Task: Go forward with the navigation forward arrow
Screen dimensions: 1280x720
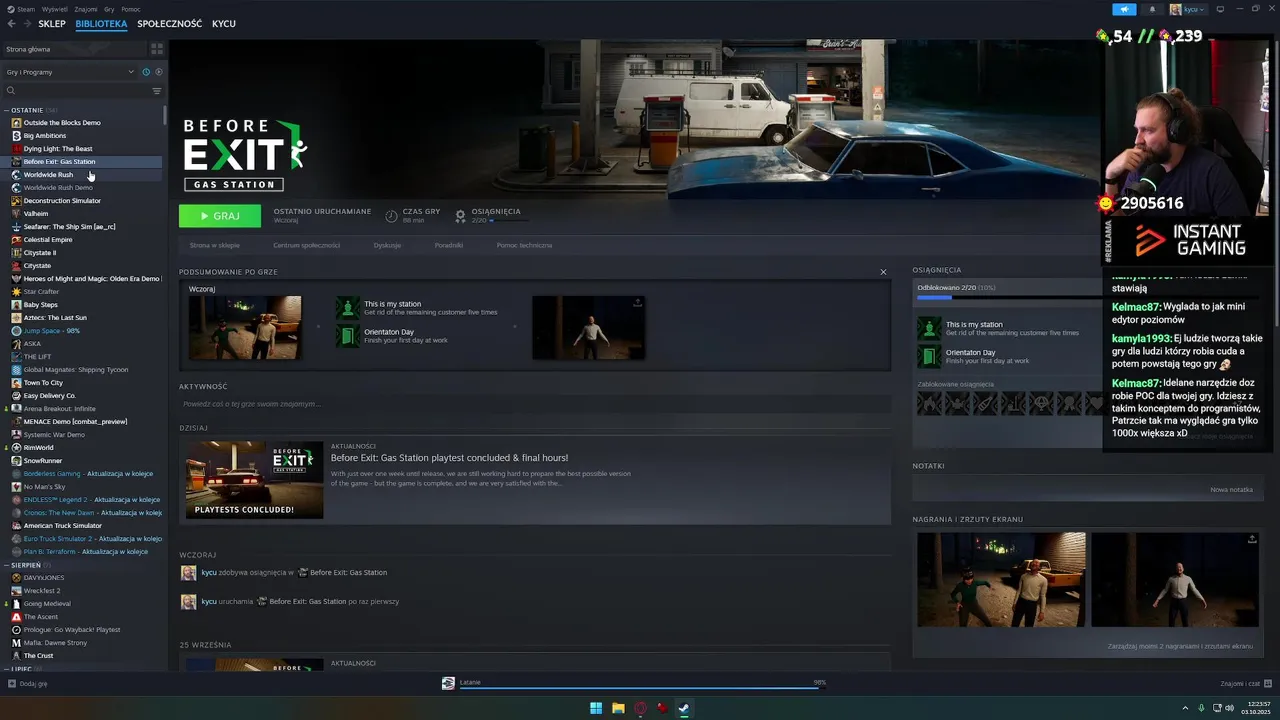Action: click(x=27, y=24)
